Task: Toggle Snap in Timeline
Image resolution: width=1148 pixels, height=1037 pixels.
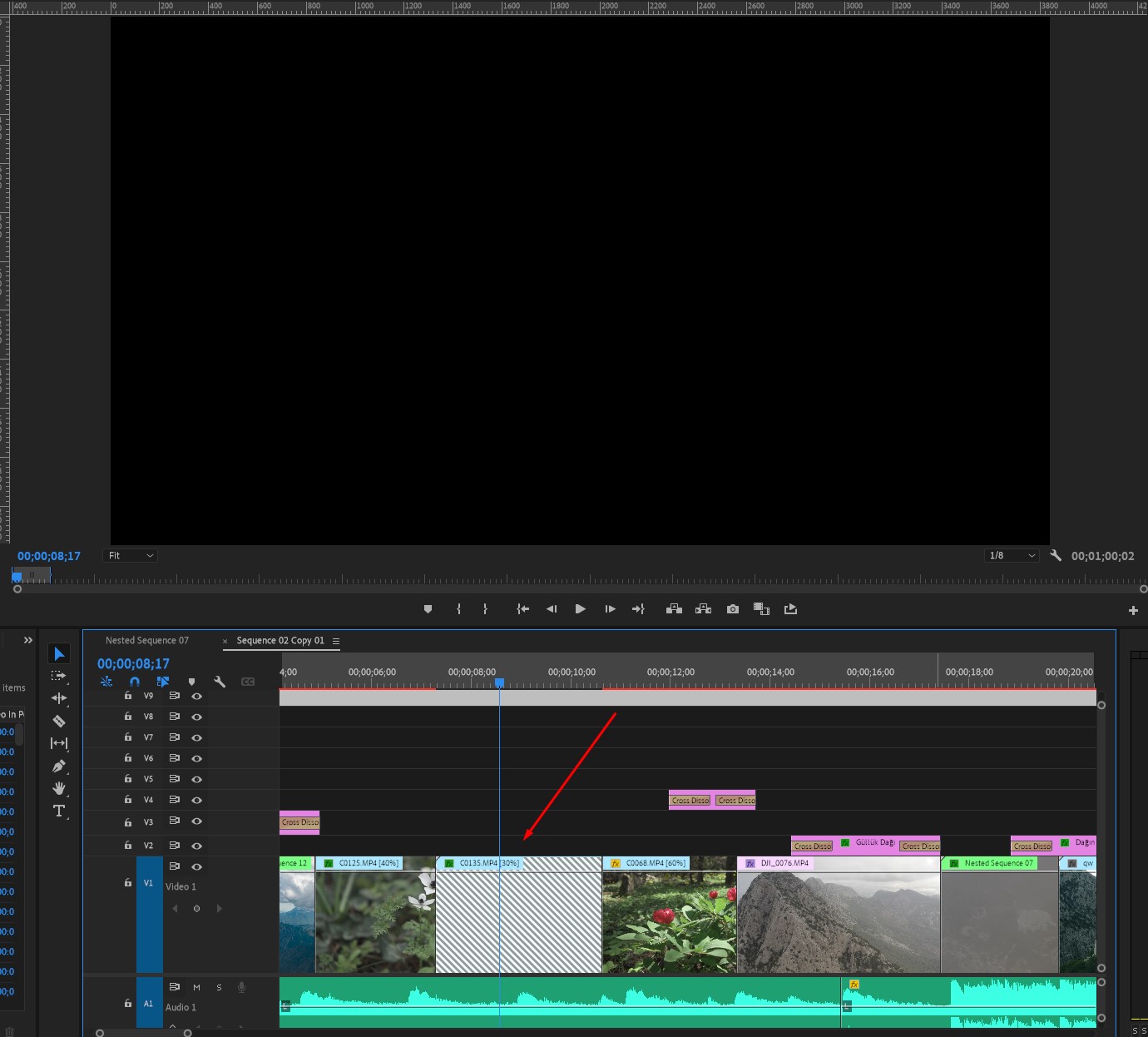Action: pos(135,681)
